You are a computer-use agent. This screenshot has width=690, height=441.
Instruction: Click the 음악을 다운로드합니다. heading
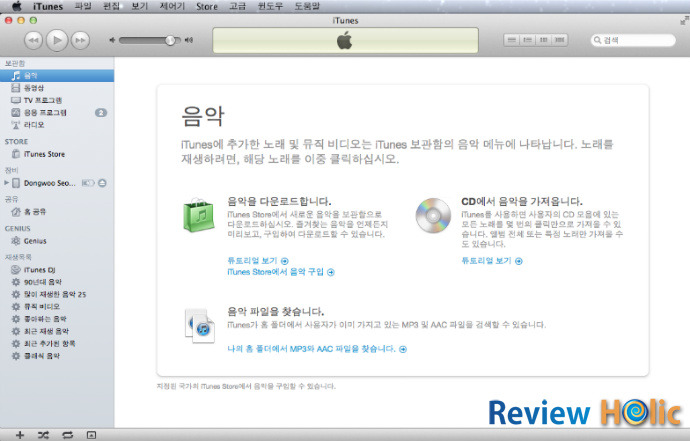click(279, 201)
